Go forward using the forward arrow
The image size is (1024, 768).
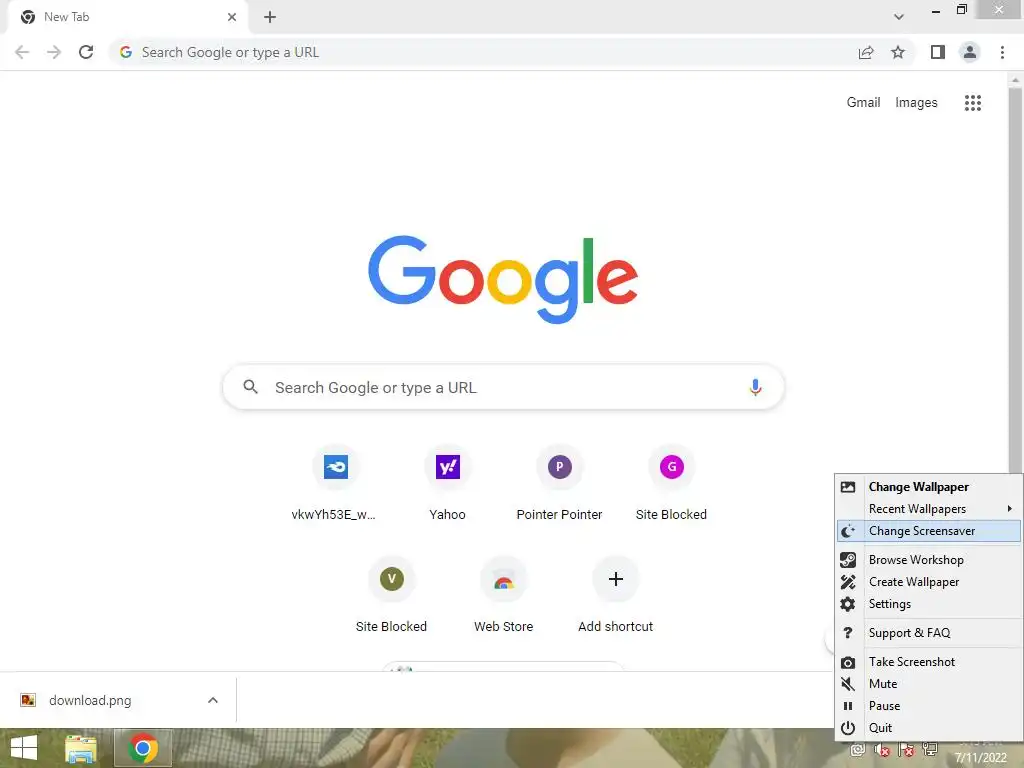(54, 52)
